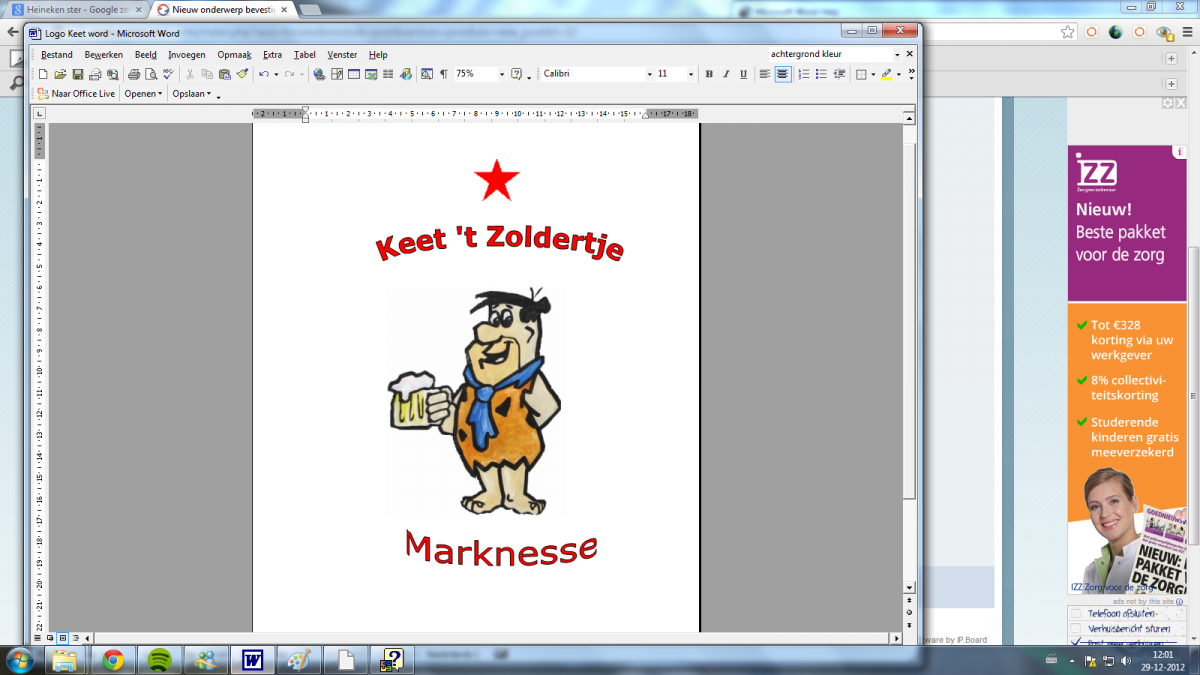Tick the 'Verhuisbericht sturen' checkbox in browser
This screenshot has width=1200, height=675.
[x=1075, y=628]
